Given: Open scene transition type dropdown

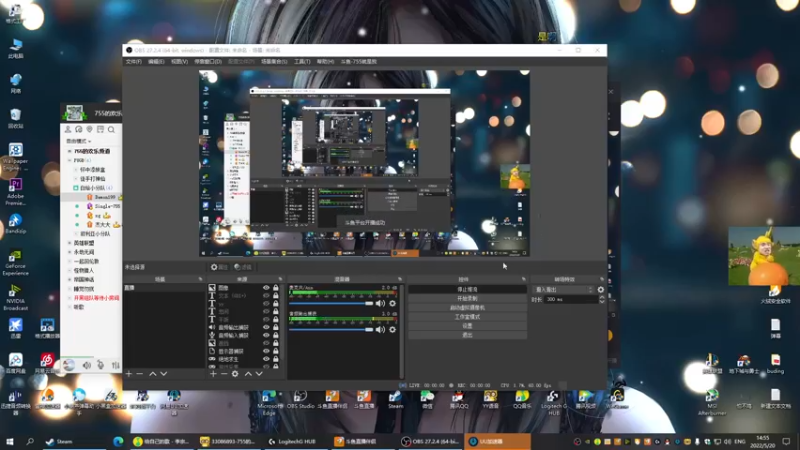Looking at the screenshot, I should tap(563, 290).
